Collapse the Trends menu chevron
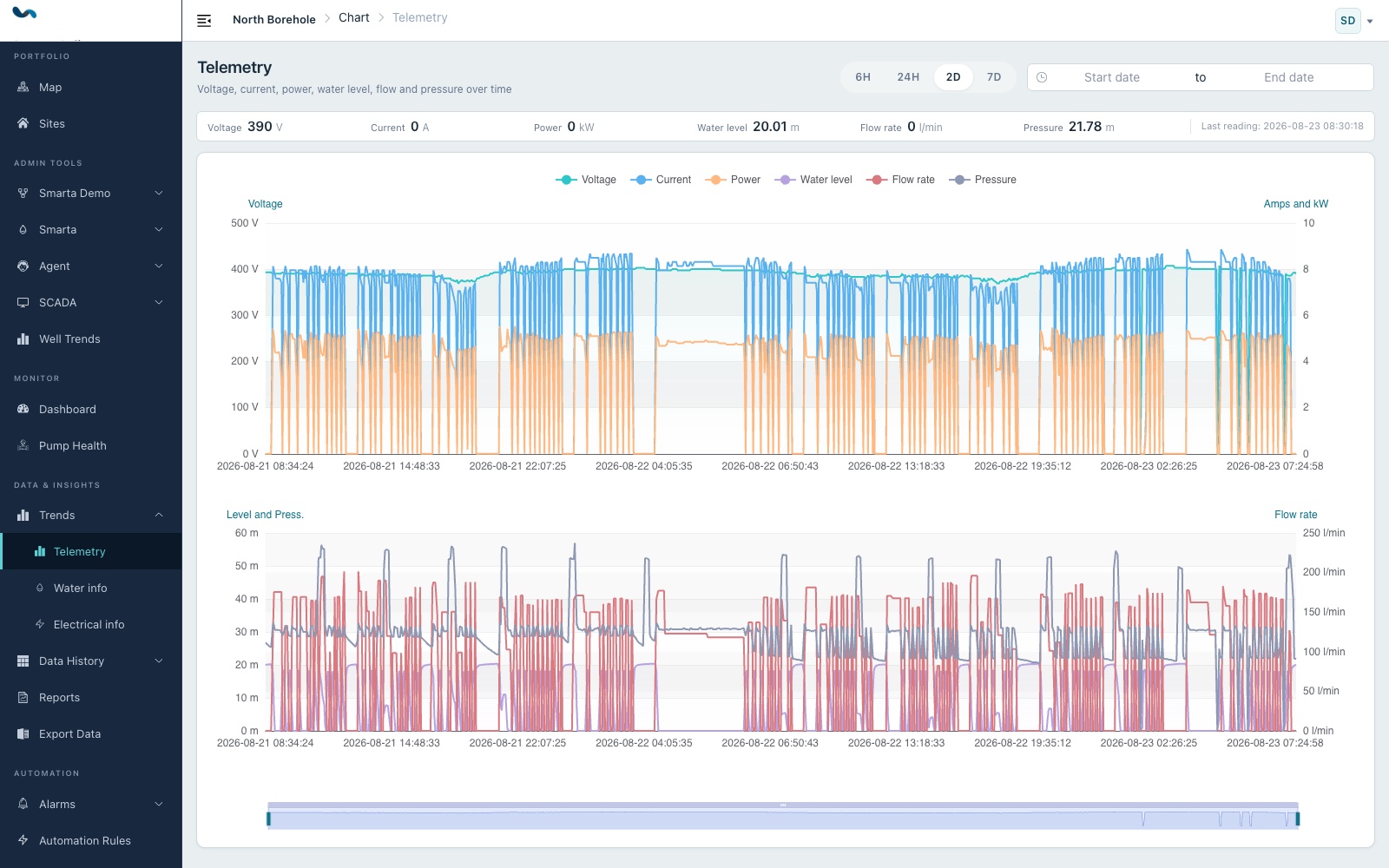The width and height of the screenshot is (1389, 868). pyautogui.click(x=159, y=515)
